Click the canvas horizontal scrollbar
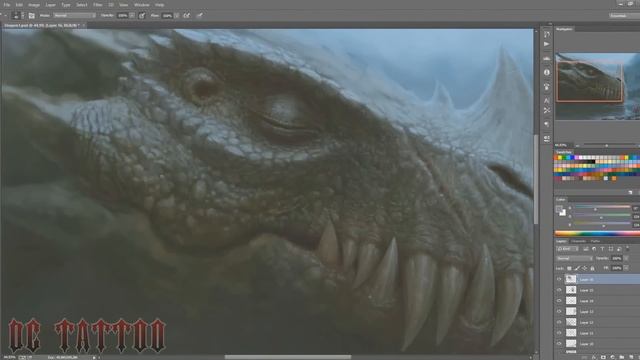Image resolution: width=640 pixels, height=360 pixels. [287, 357]
